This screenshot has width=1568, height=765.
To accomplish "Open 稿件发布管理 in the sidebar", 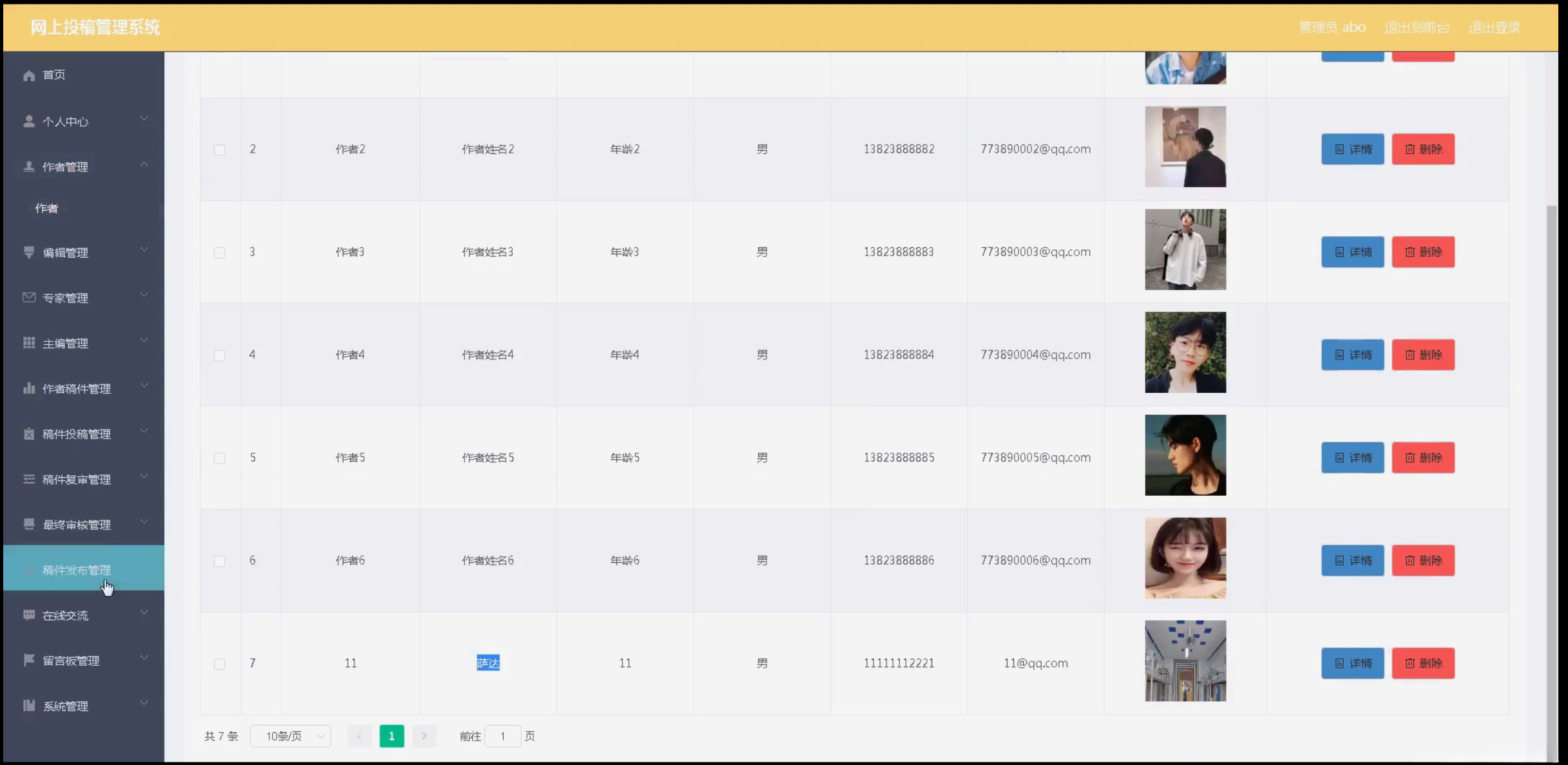I will coord(77,570).
